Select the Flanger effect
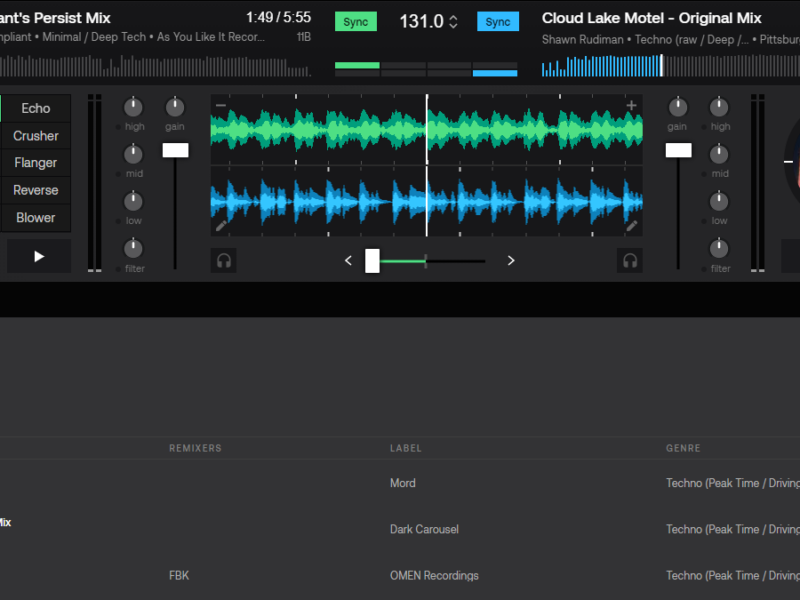 tap(36, 163)
